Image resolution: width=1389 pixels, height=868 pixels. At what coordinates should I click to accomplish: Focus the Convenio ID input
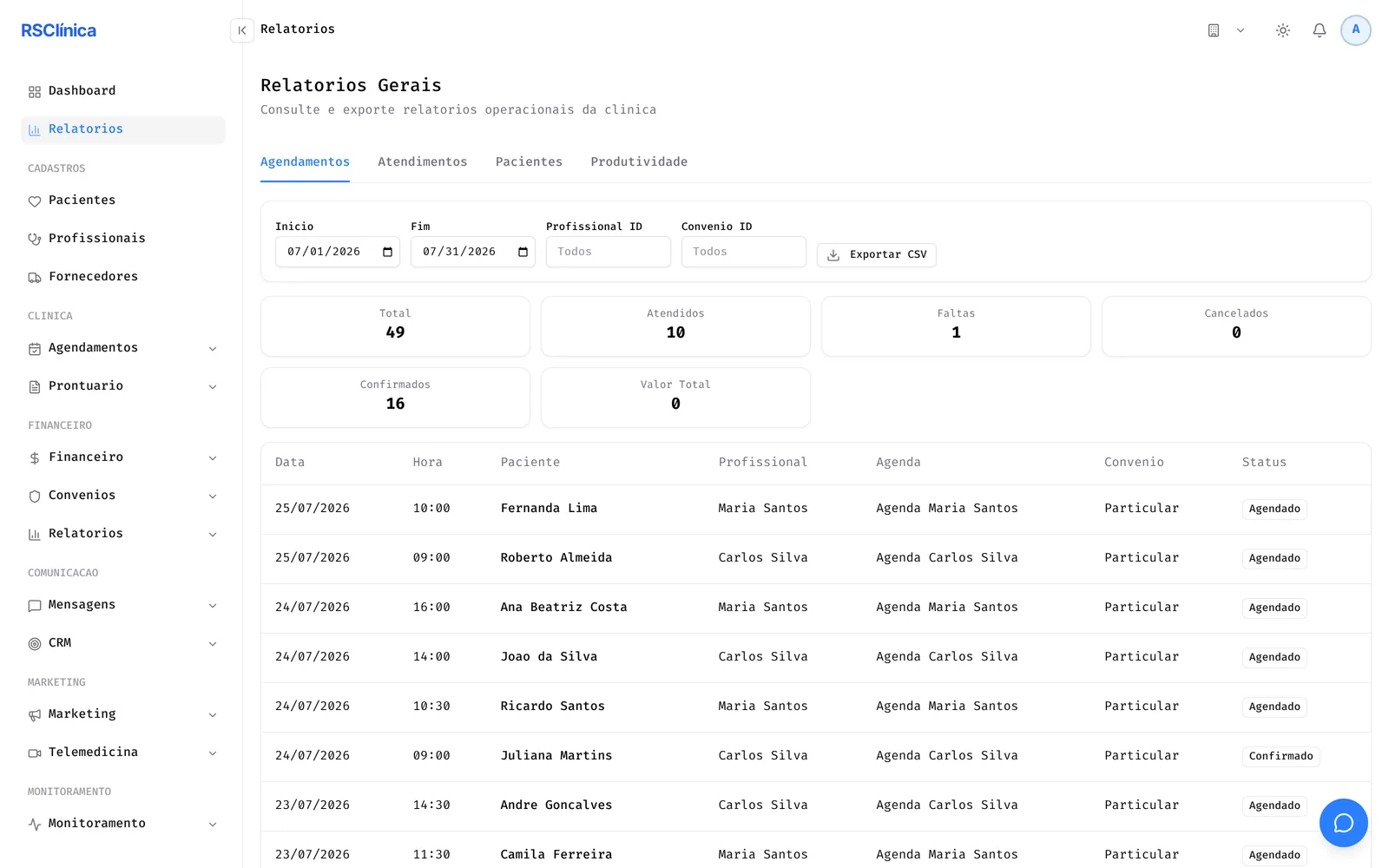(744, 252)
